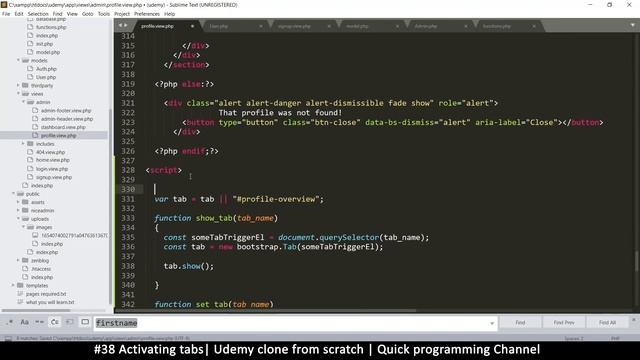Open the Edit menu
This screenshot has height=360, width=640.
19,14
